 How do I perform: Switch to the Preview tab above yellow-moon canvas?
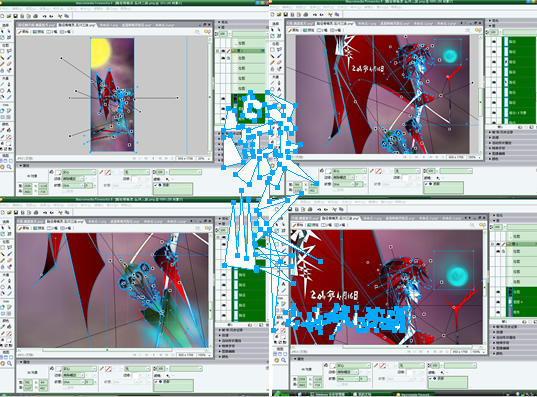click(x=38, y=32)
